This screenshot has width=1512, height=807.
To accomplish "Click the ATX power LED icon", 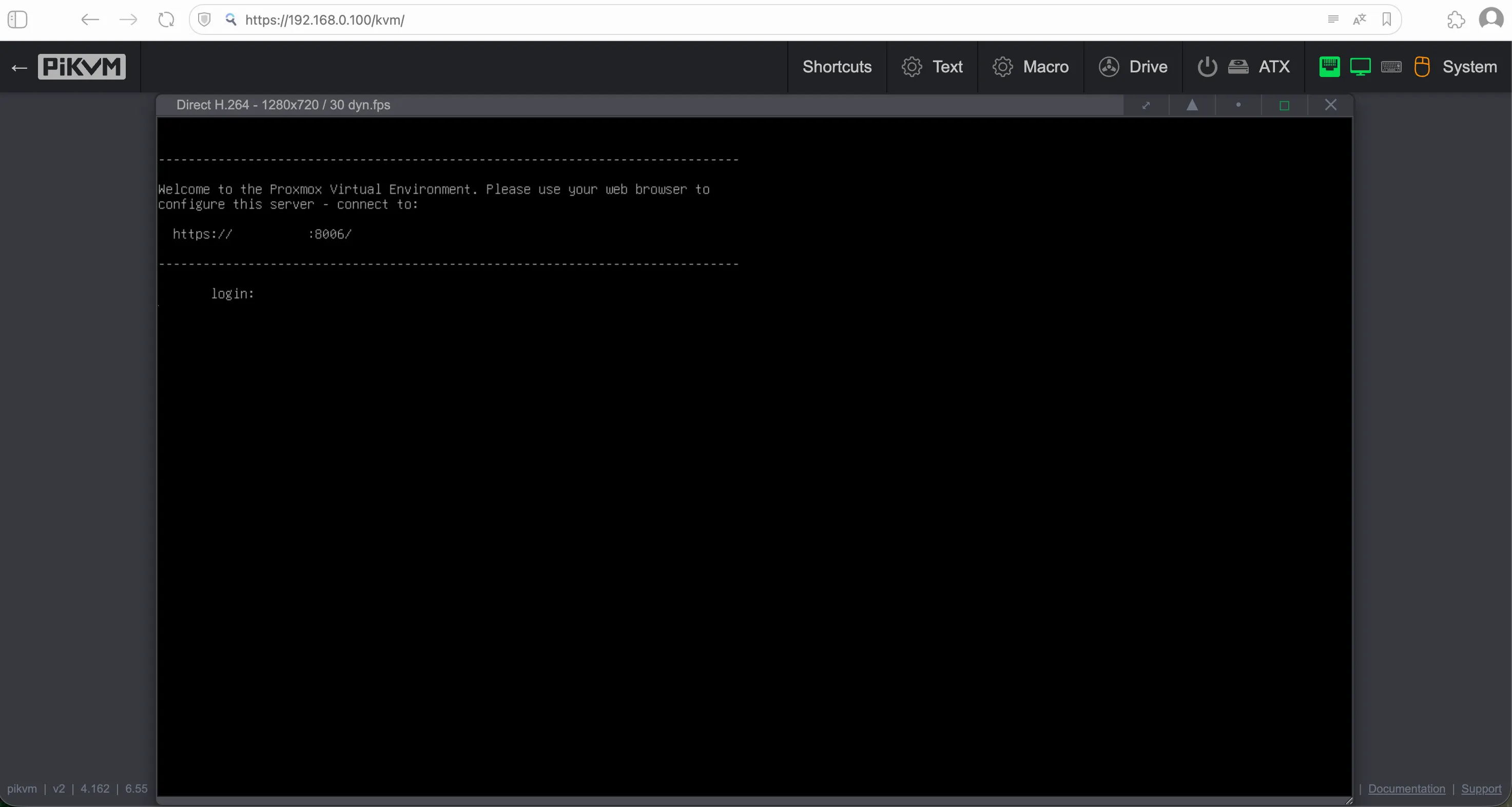I will point(1207,67).
